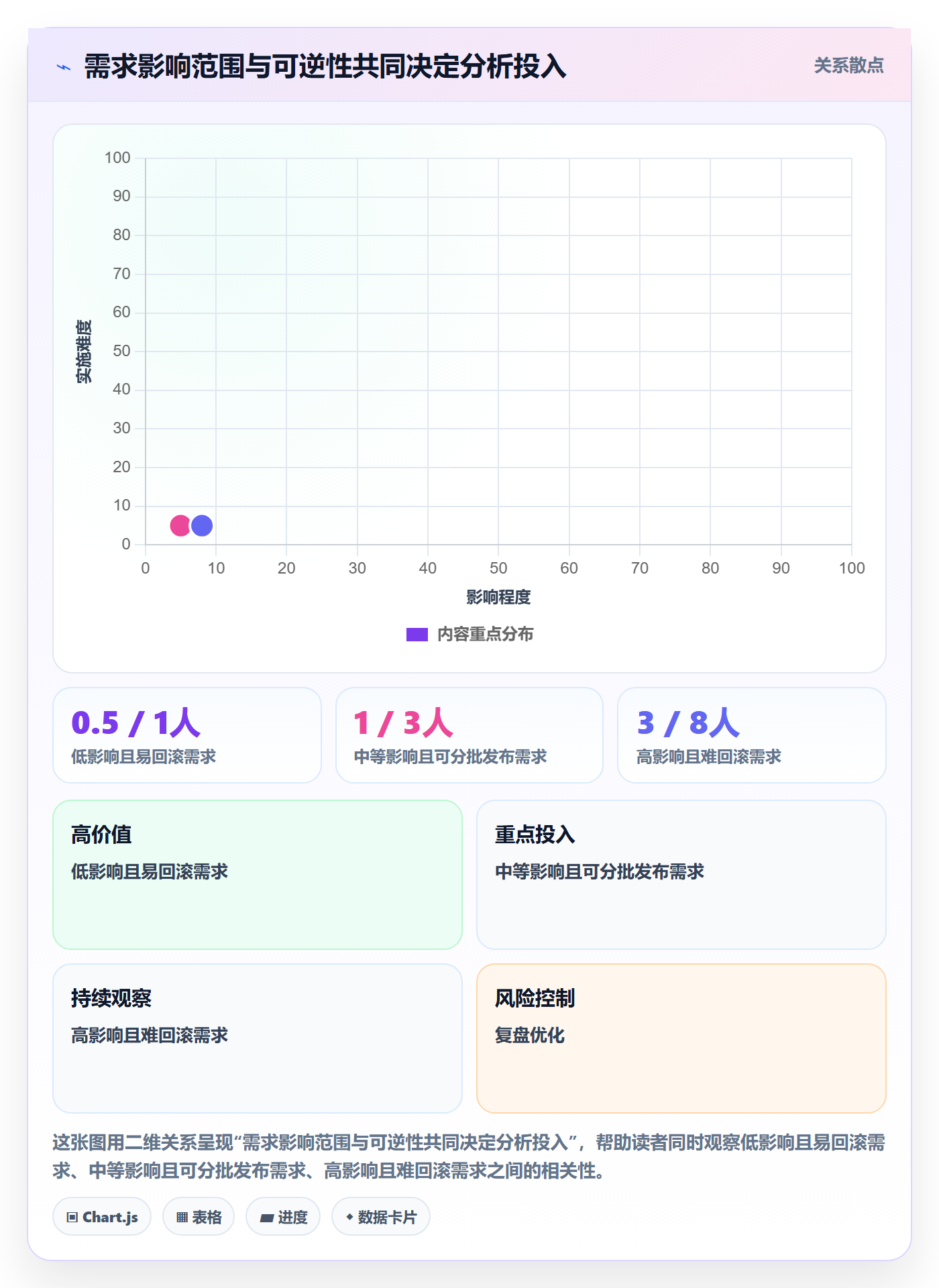Click the 内容重点分布 legend label
Image resolution: width=939 pixels, height=1288 pixels.
pyautogui.click(x=485, y=635)
